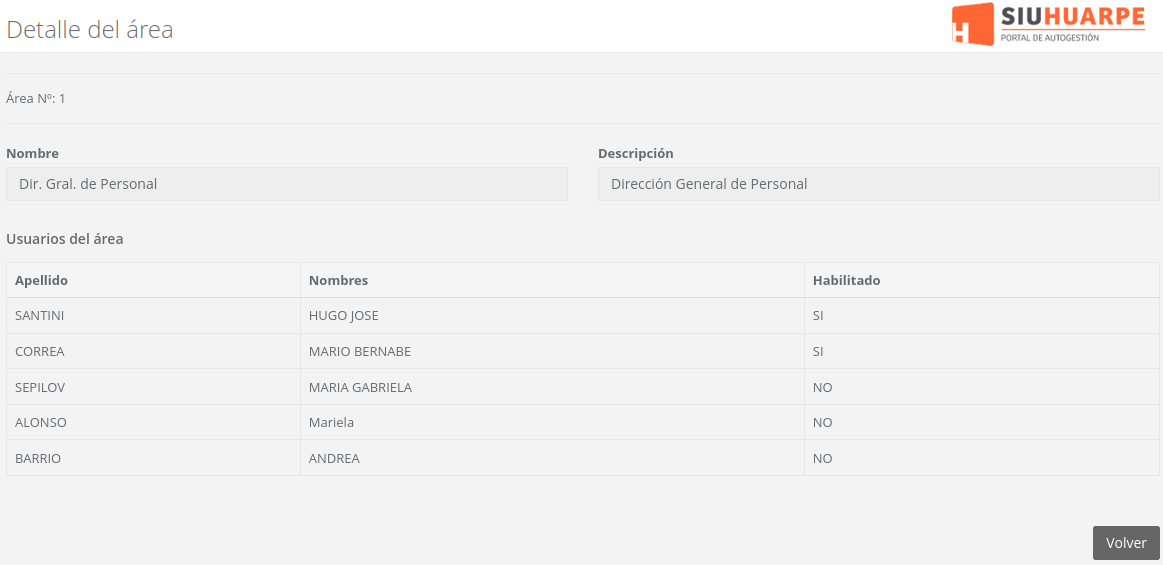
Task: Select the CORREA row surname cell
Action: click(x=40, y=352)
